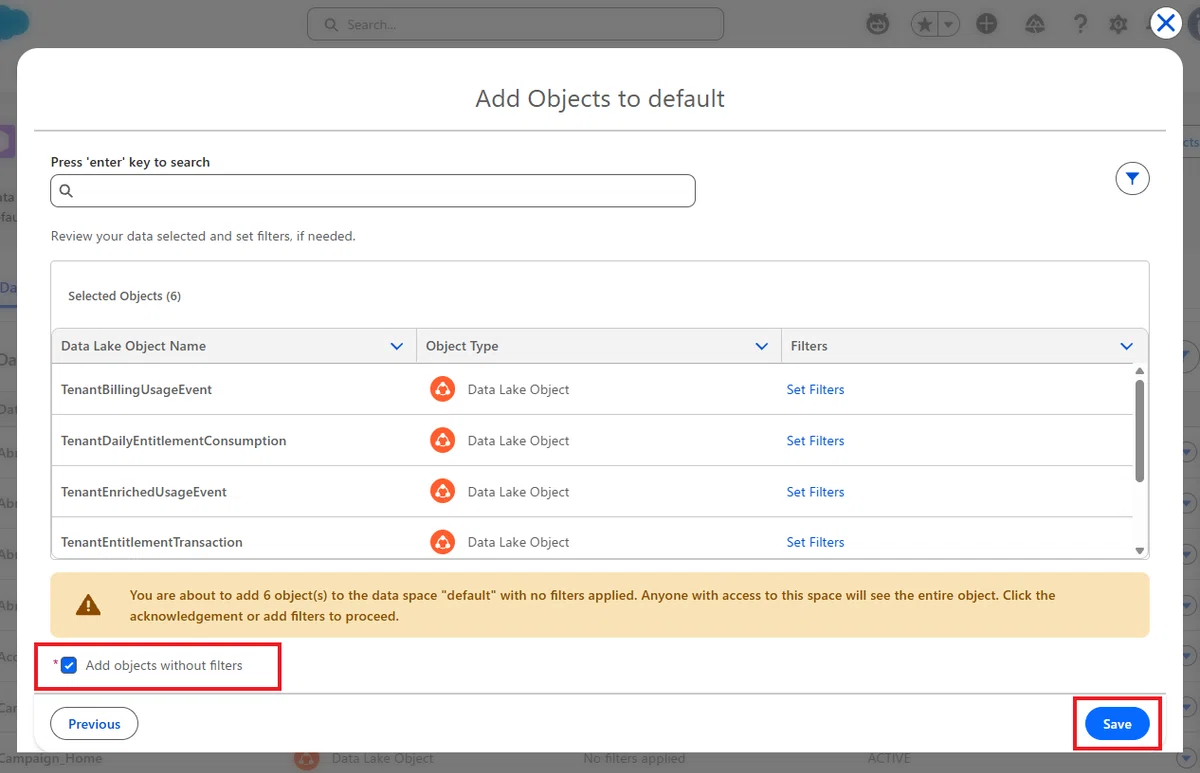Click Data Lake Object icon for TenantEnrichedUsageEvent
Image resolution: width=1200 pixels, height=773 pixels.
(442, 491)
